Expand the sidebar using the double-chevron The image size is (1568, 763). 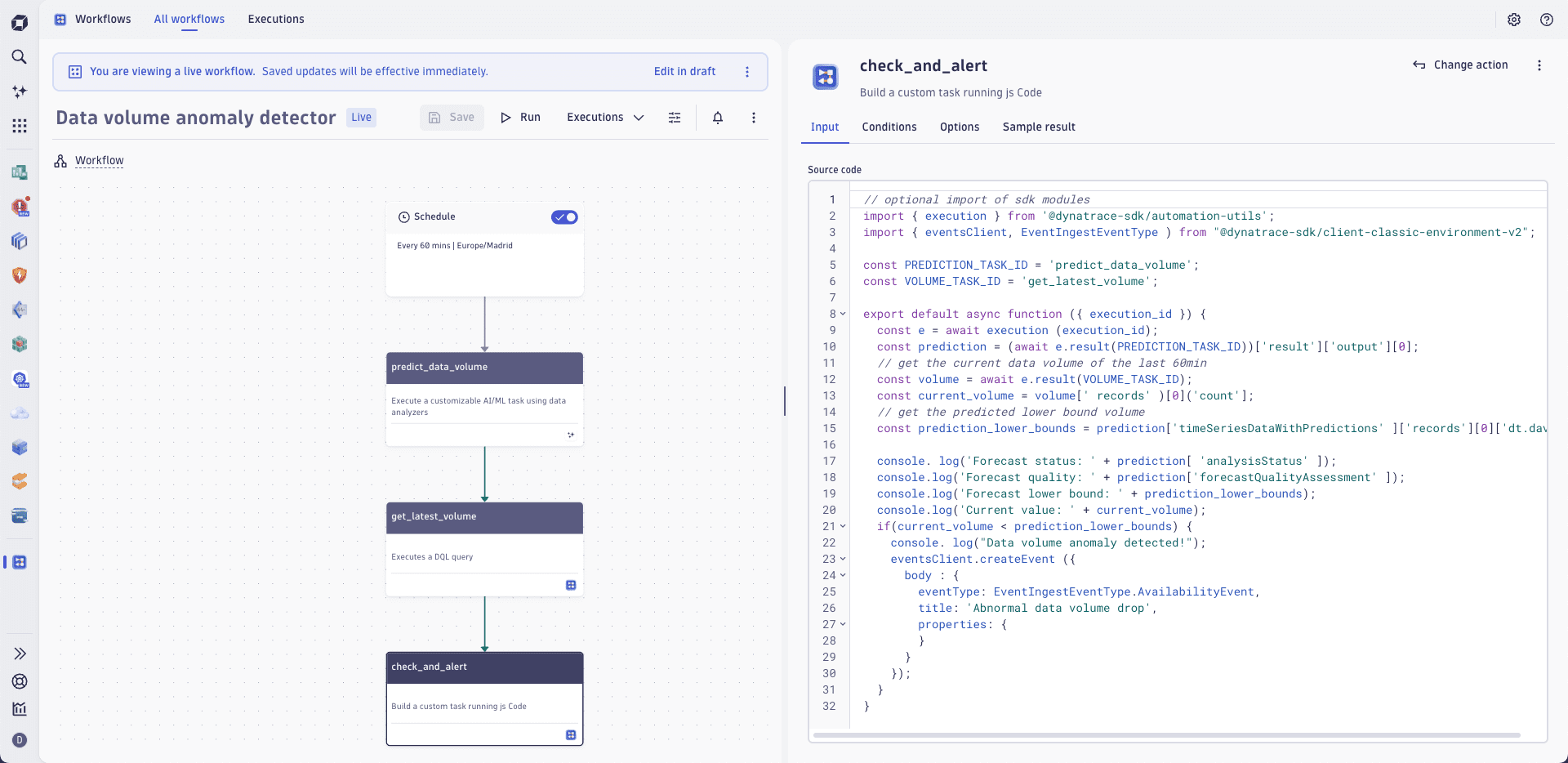coord(20,654)
